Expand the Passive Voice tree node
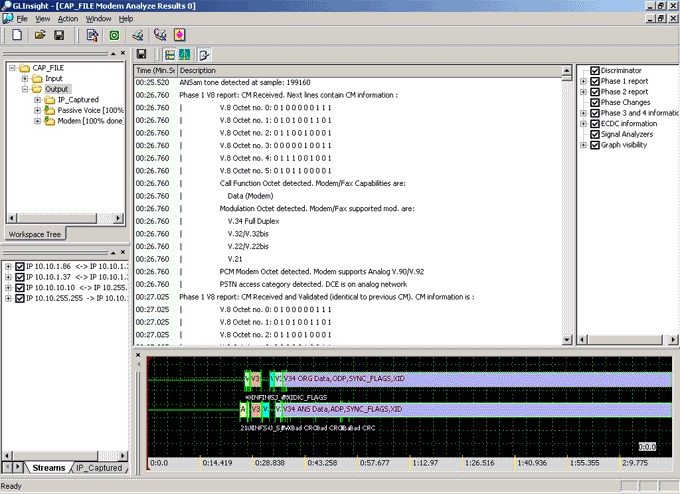Screen dimensions: 680x494 pos(38,110)
